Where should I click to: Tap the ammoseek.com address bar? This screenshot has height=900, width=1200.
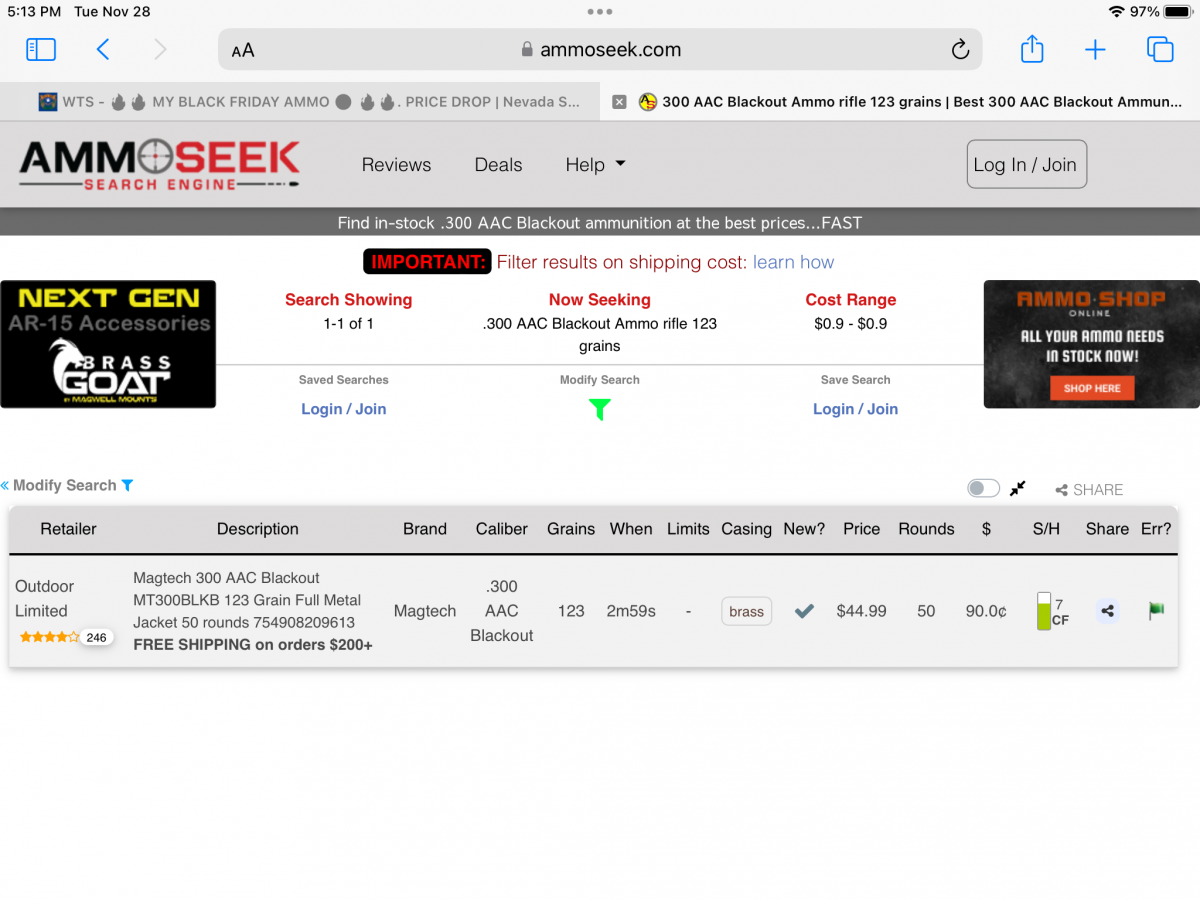click(x=600, y=49)
